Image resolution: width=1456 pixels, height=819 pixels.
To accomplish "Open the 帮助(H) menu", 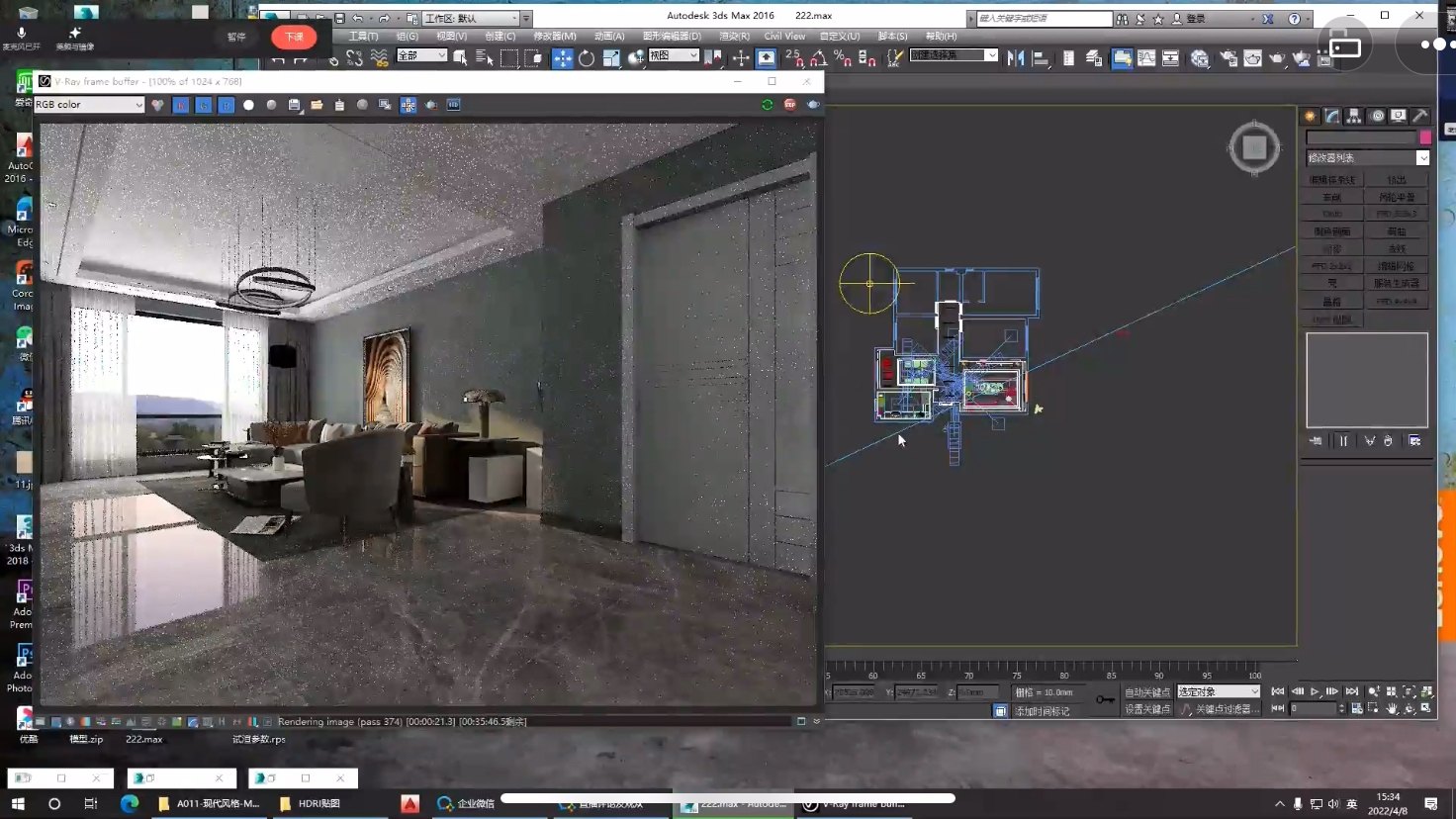I will click(x=941, y=36).
